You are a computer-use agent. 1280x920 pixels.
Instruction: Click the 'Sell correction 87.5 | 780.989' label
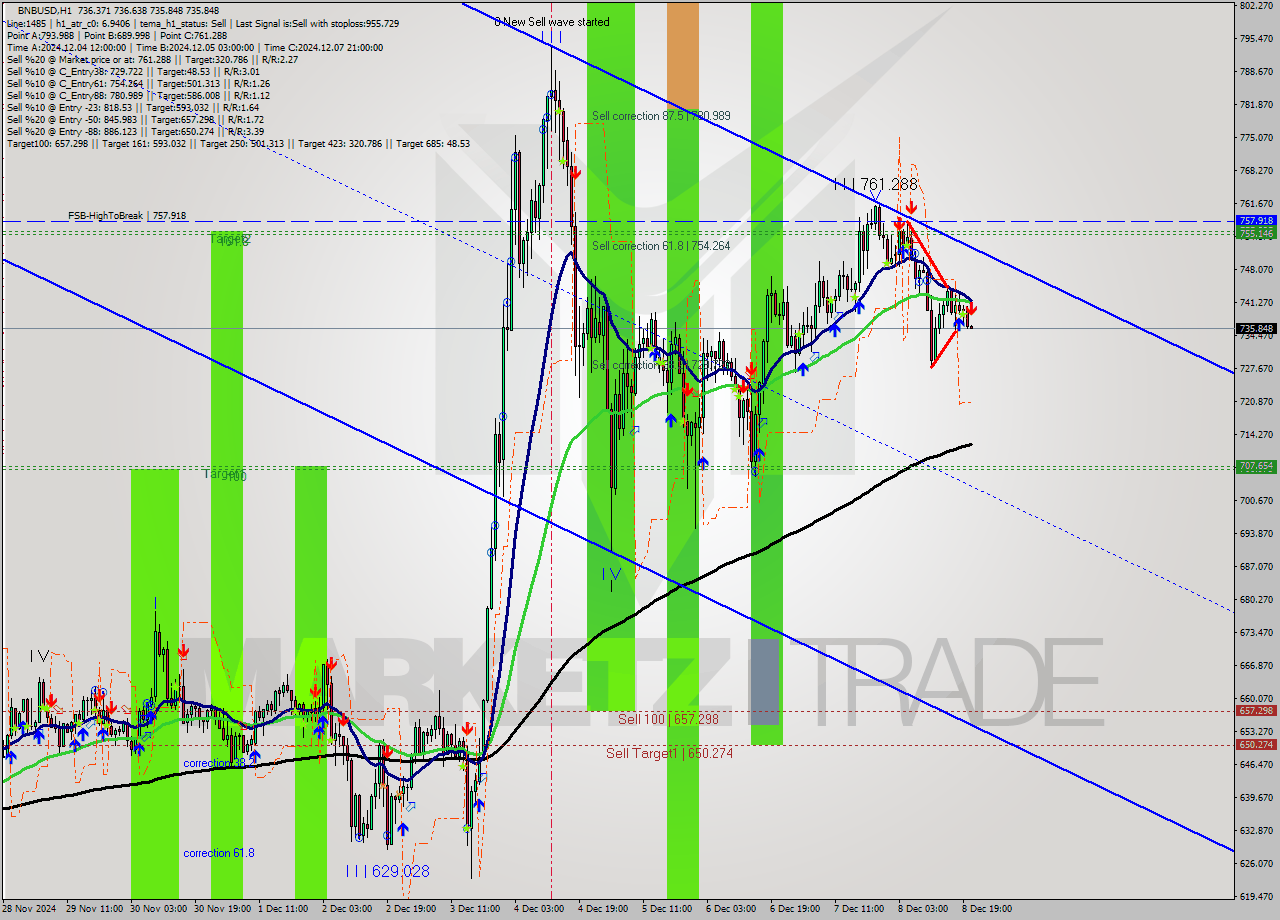(x=661, y=116)
